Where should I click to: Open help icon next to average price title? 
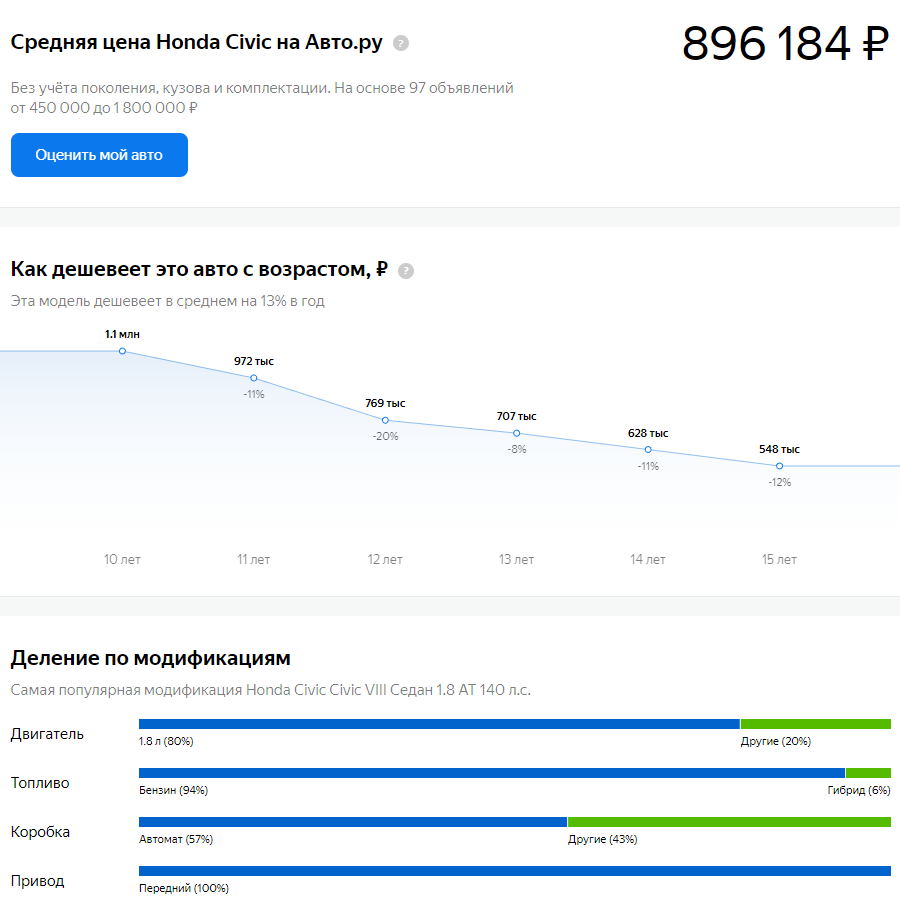click(401, 43)
